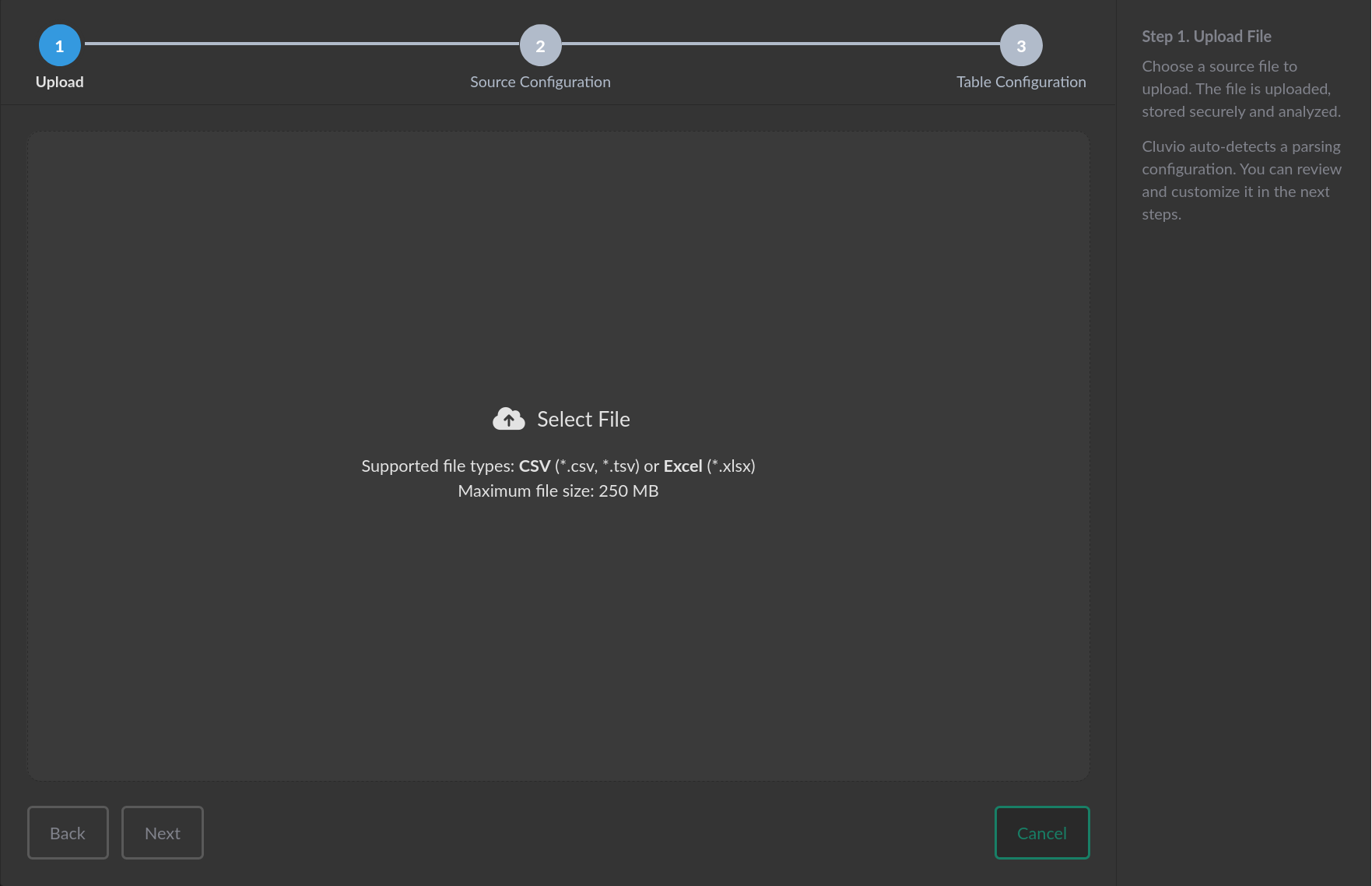This screenshot has width=1372, height=886.
Task: Click the step 2 circle
Action: coord(540,46)
